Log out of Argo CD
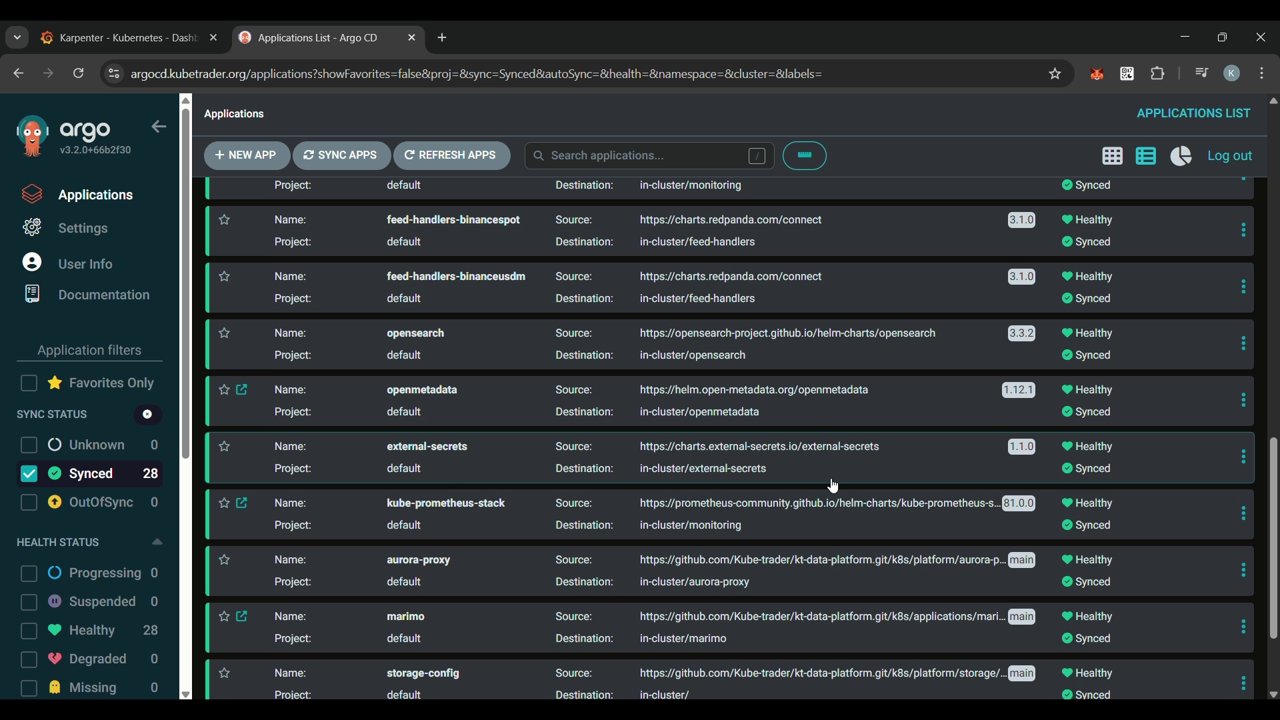 1229,156
